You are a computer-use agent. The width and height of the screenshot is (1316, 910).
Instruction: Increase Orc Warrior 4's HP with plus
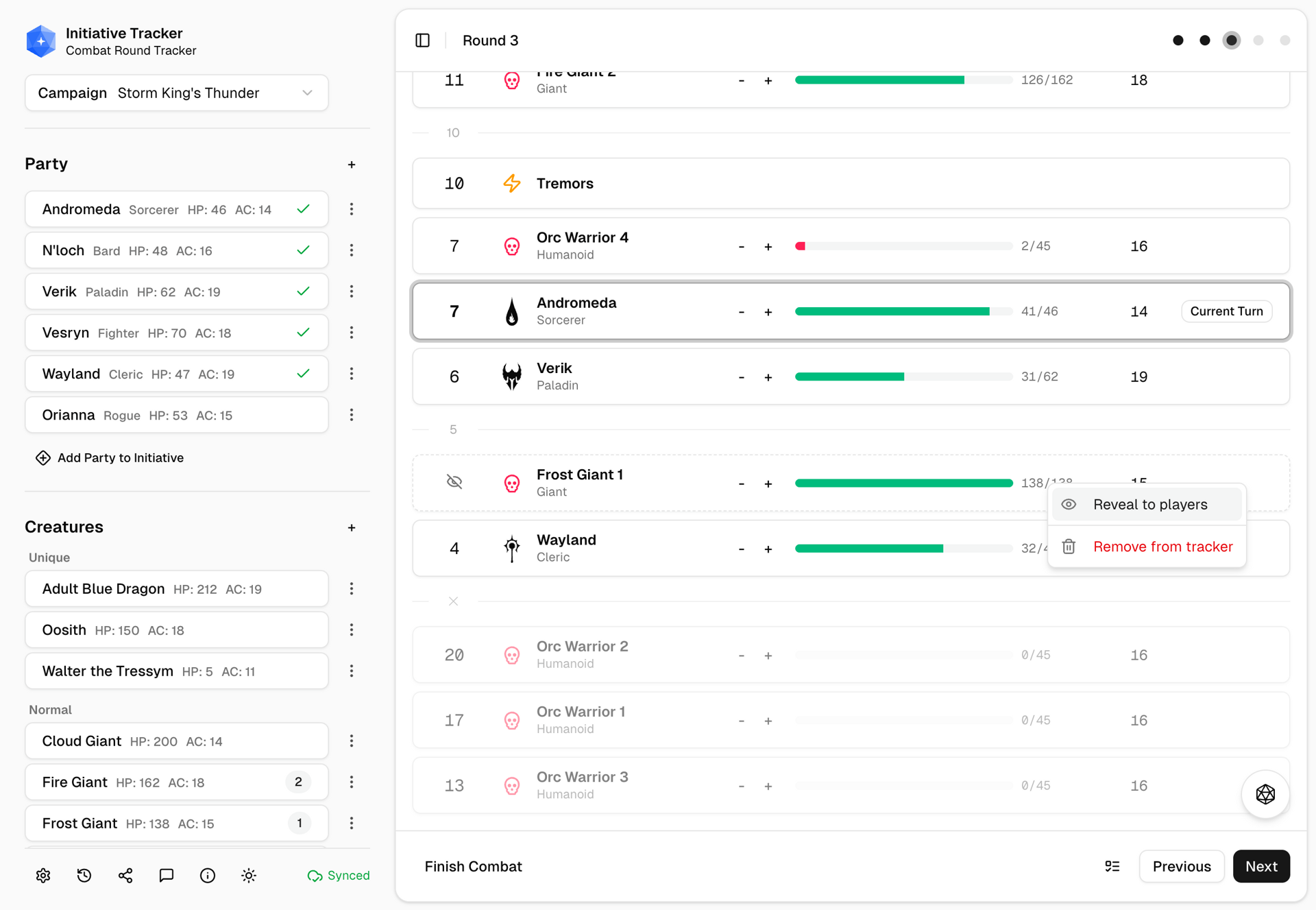[x=768, y=247]
